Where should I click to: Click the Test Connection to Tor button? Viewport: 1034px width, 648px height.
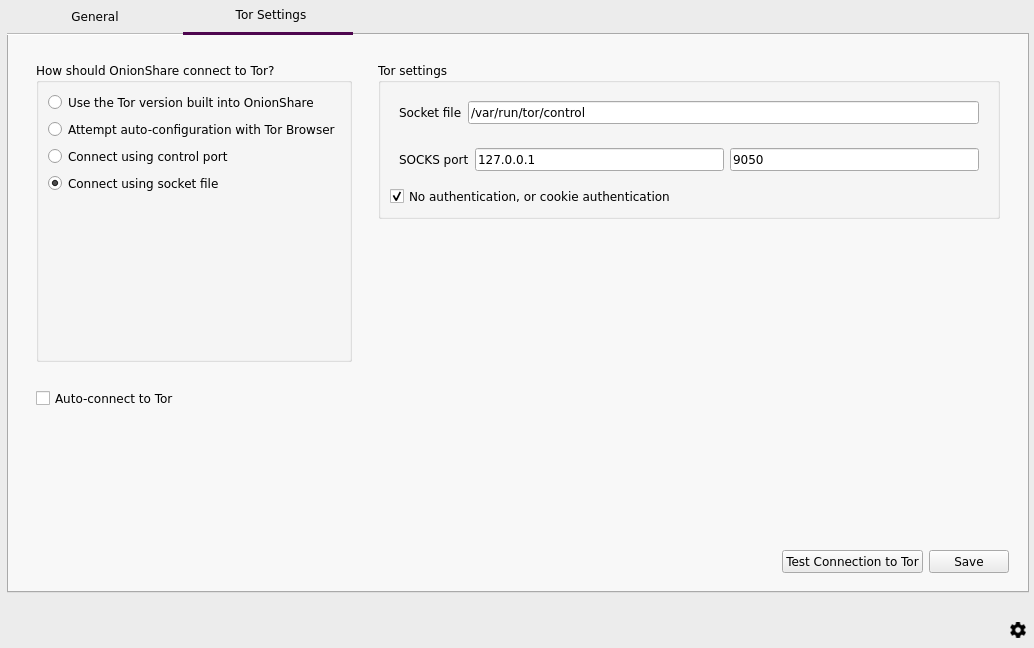tap(852, 562)
